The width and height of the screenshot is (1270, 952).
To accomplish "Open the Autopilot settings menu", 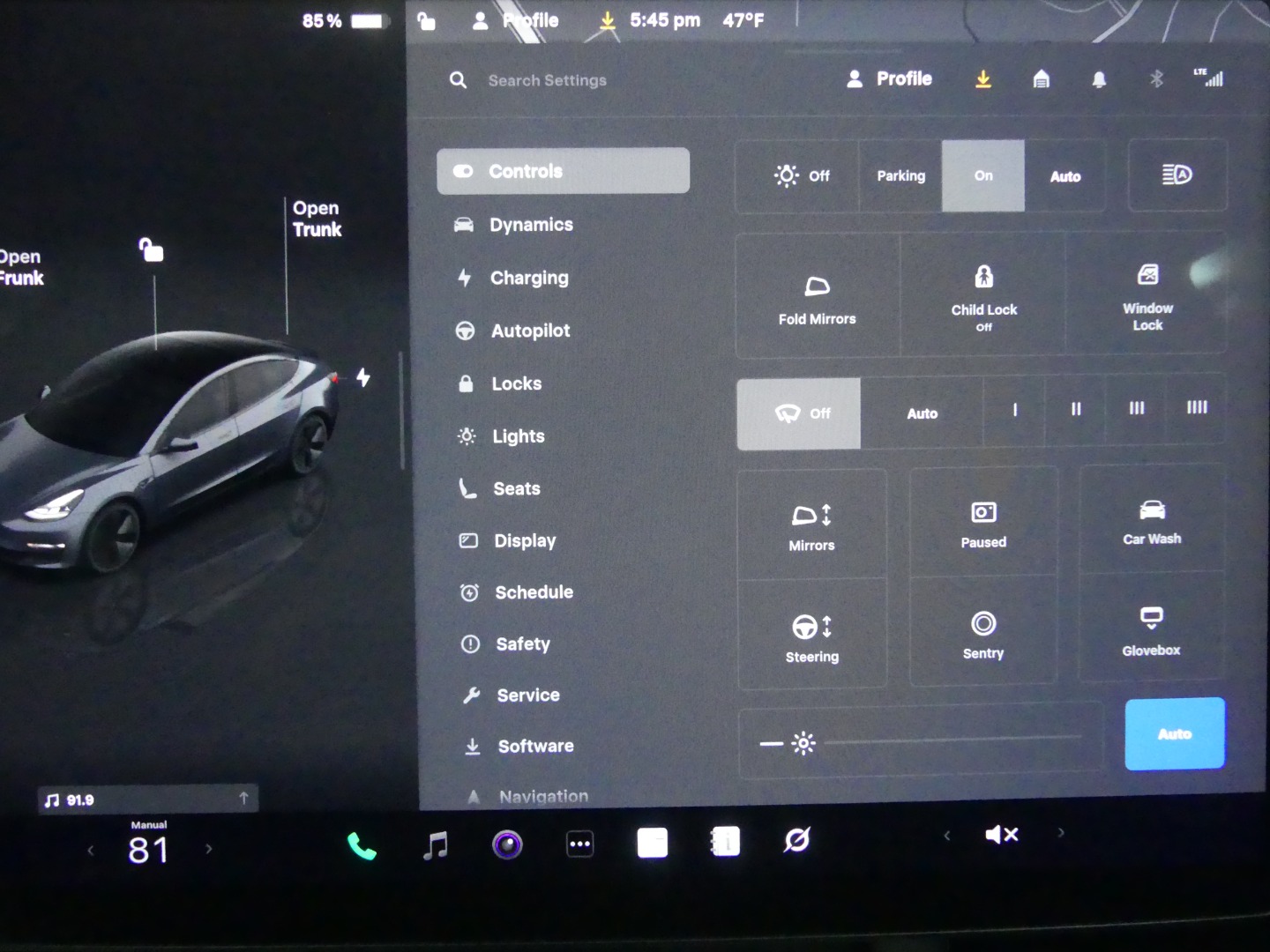I will pos(530,331).
